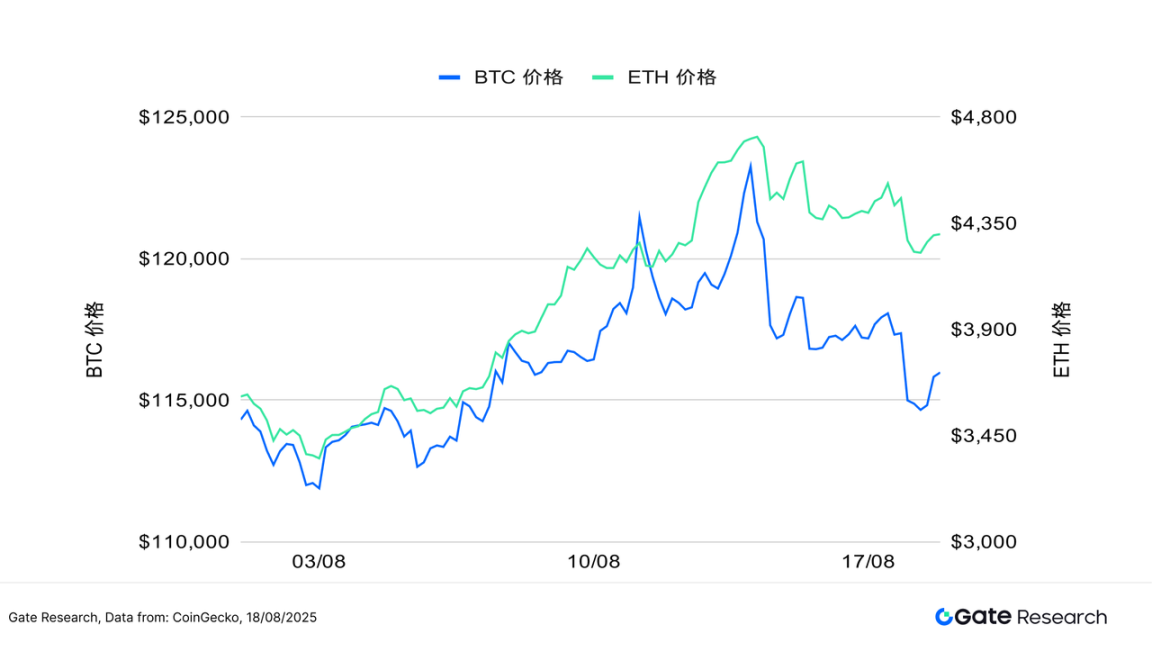Click the vertical BTC 价格 axis title

94,340
